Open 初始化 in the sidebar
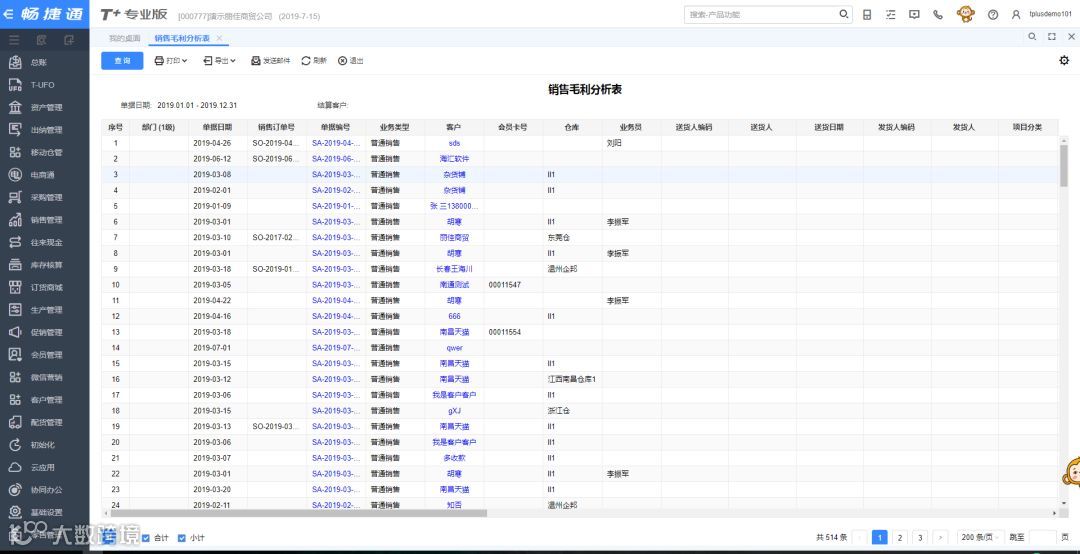 tap(44, 444)
